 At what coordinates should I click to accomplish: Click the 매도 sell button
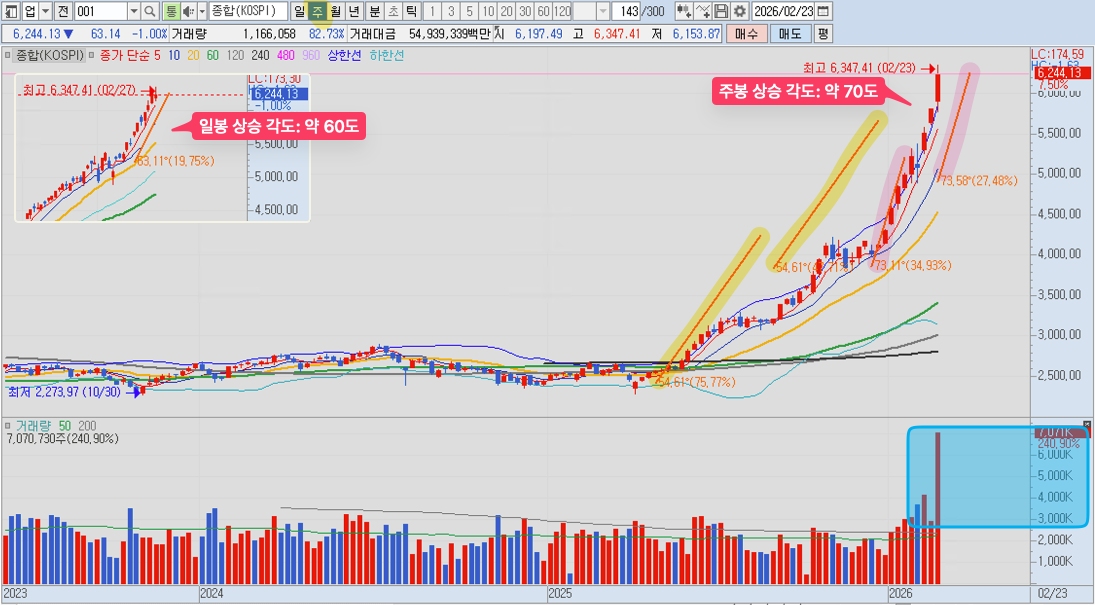pos(789,33)
